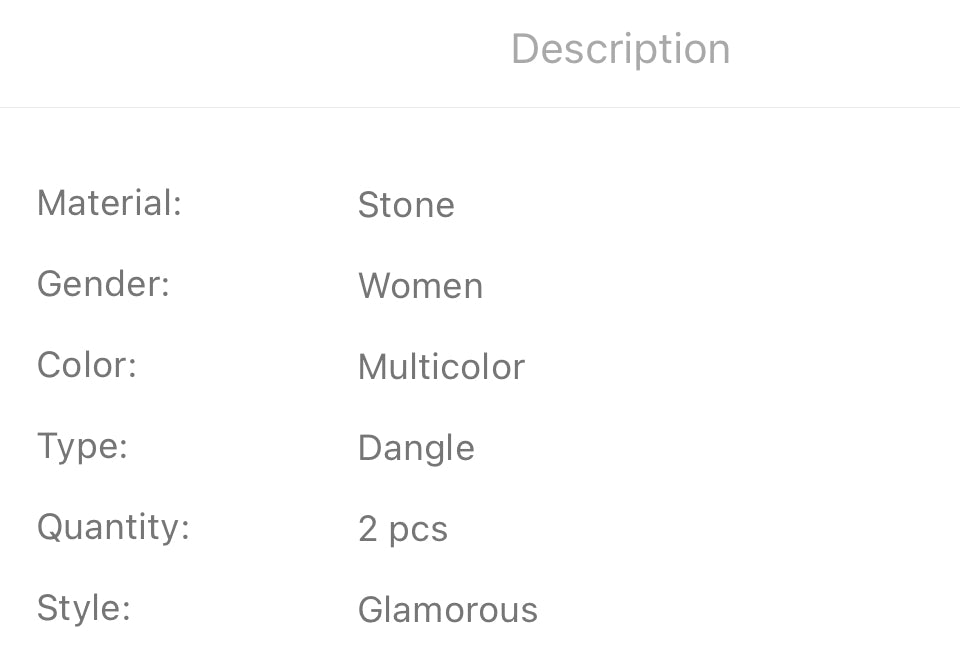Open the Description tab header
The image size is (960, 663).
[620, 50]
